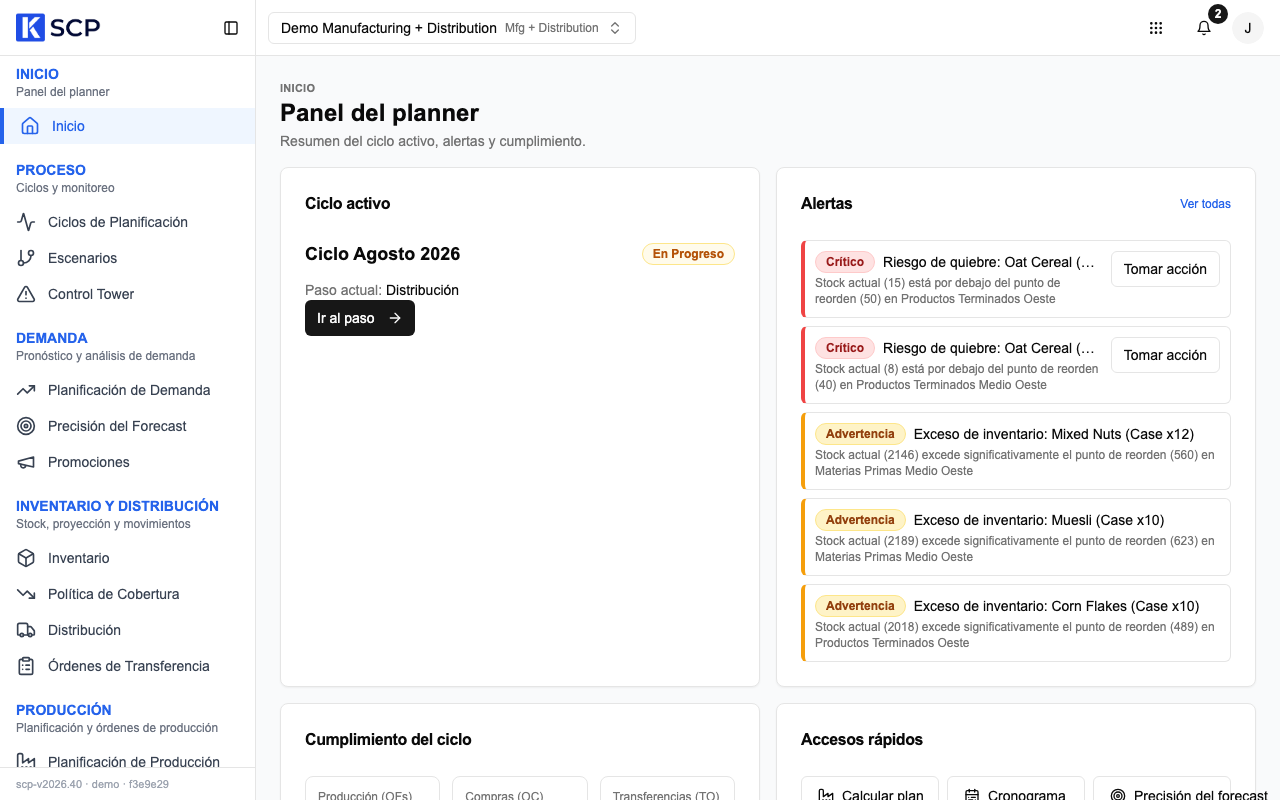Screen dimensions: 1280x800
Task: Click the Planificación de Producción factory icon
Action: (26, 762)
